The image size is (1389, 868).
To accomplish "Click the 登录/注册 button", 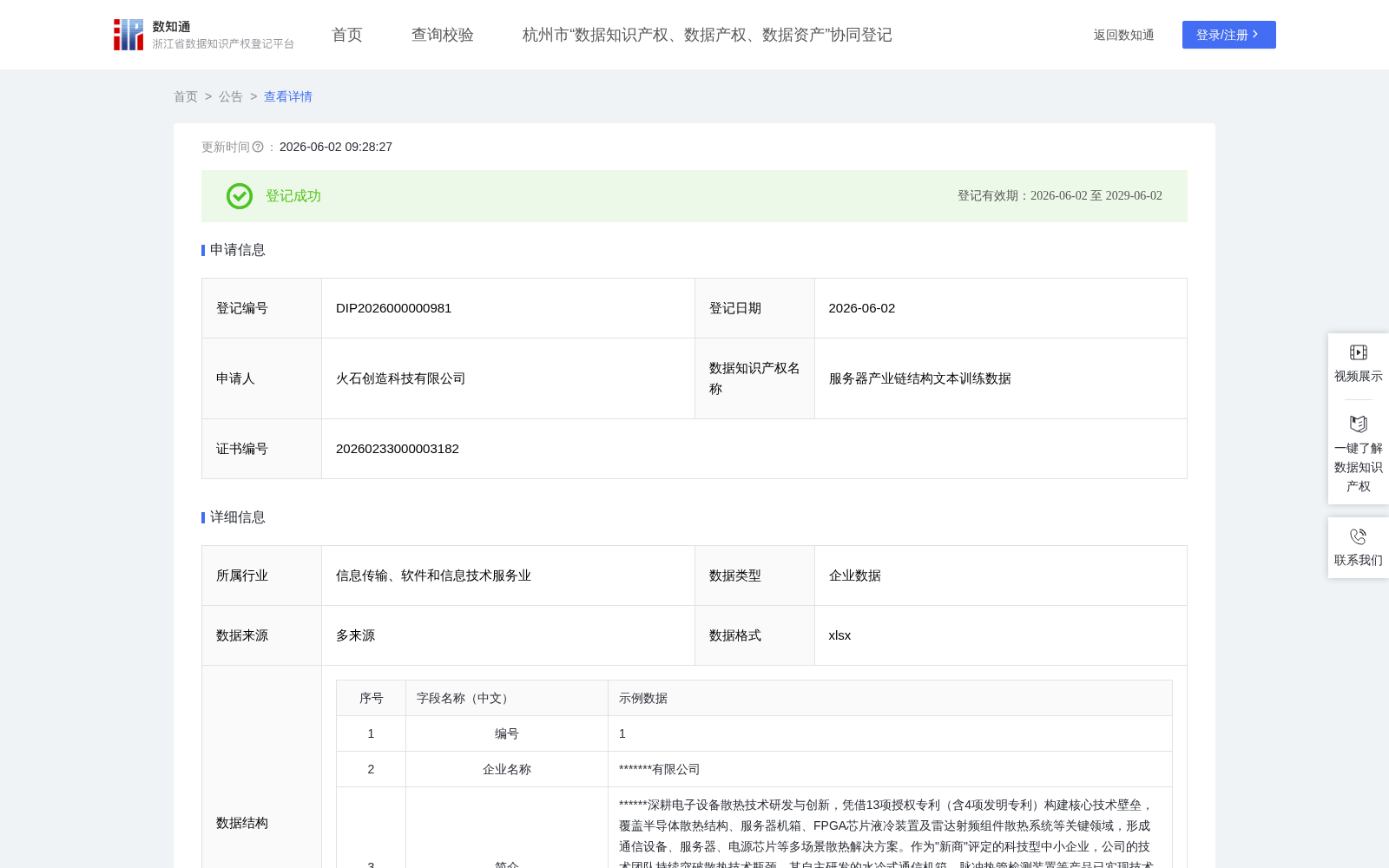I will coord(1229,35).
